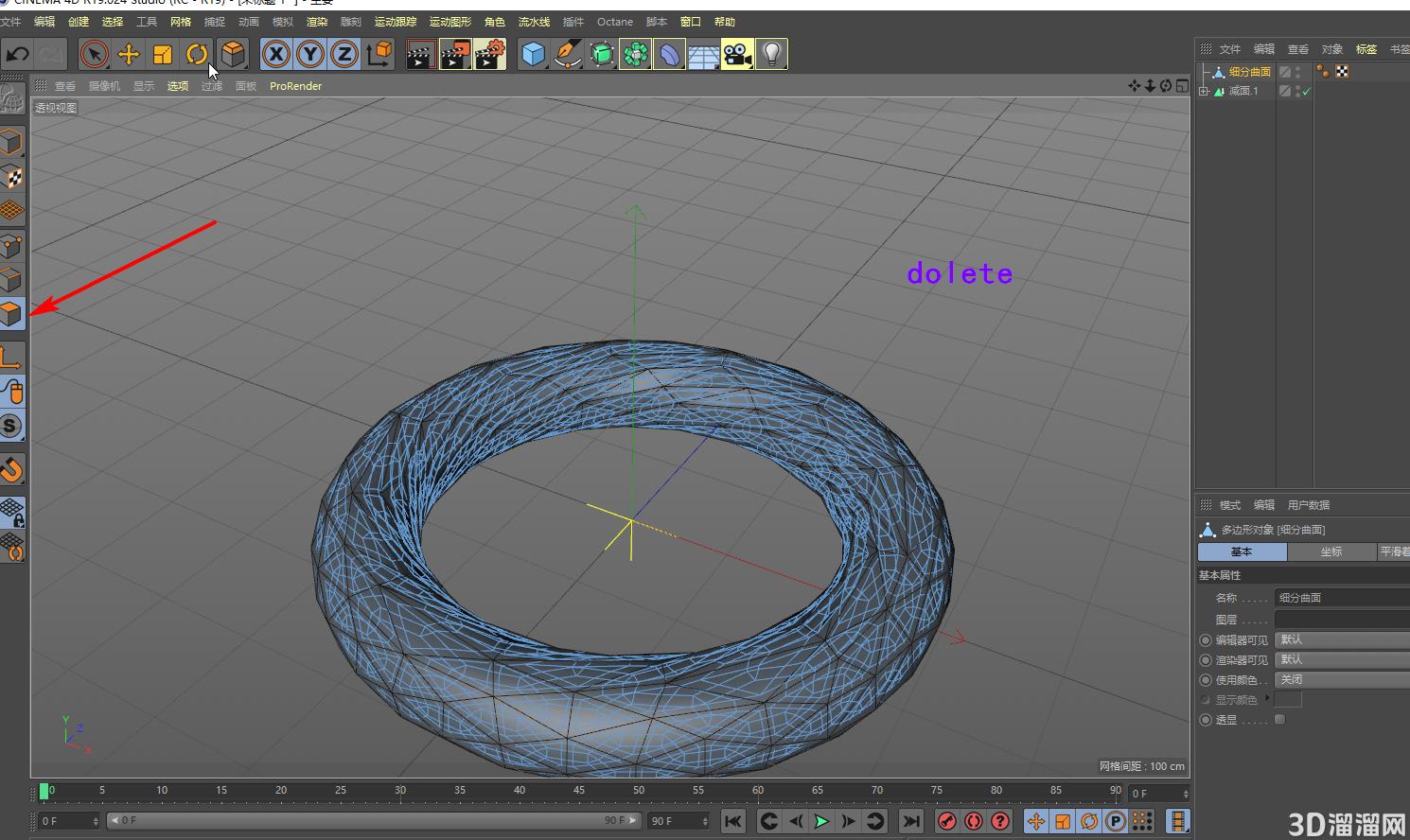Select the spline pen tool icon

point(567,54)
